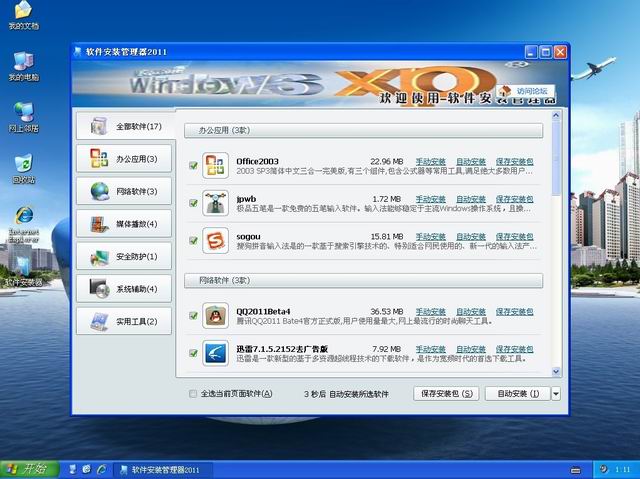Image resolution: width=640 pixels, height=479 pixels.
Task: Click the sogou input method icon
Action: 215,240
